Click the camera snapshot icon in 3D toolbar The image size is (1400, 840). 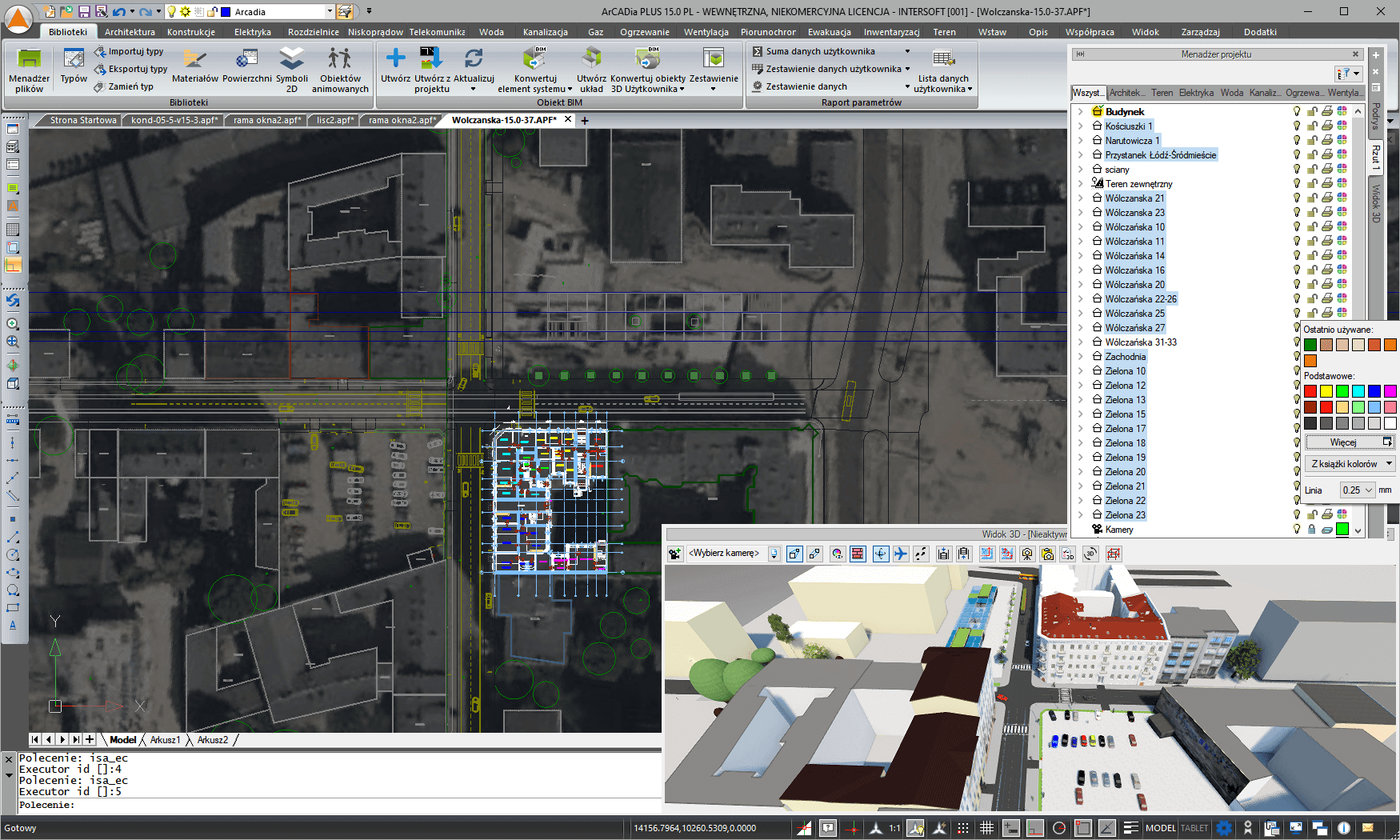click(x=1027, y=554)
